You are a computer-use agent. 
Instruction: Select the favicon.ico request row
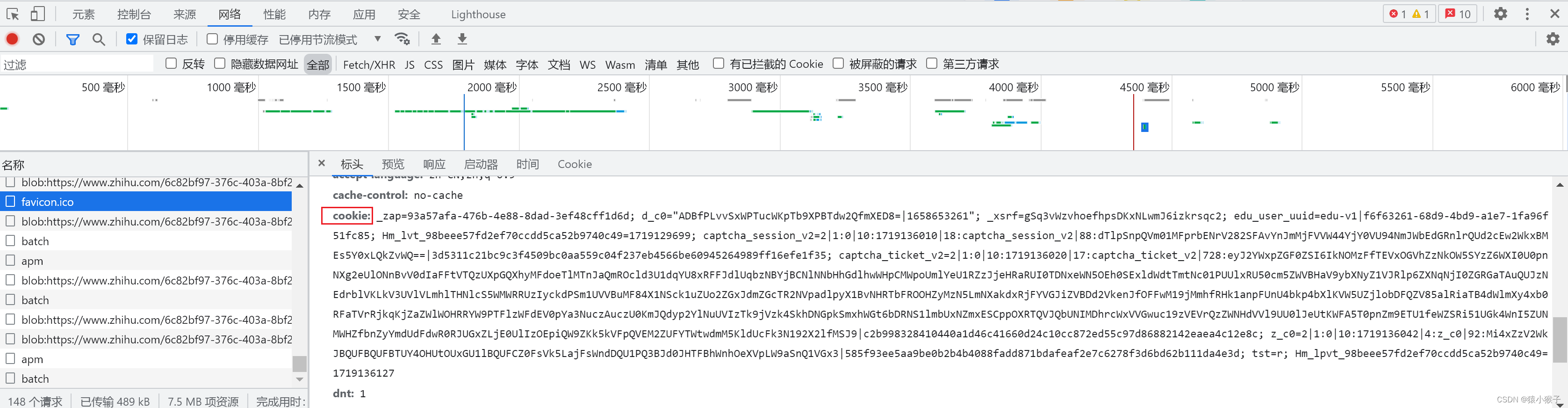point(146,201)
